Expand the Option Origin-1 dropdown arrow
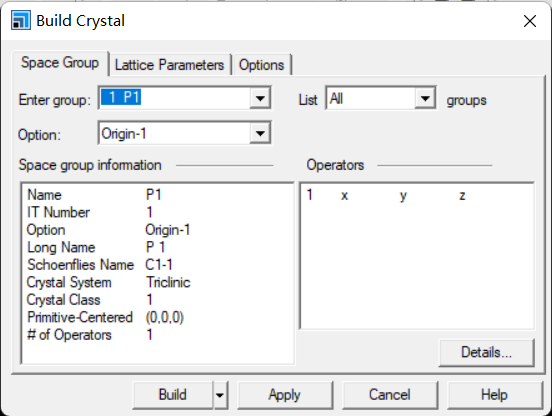The height and width of the screenshot is (416, 552). pos(260,133)
